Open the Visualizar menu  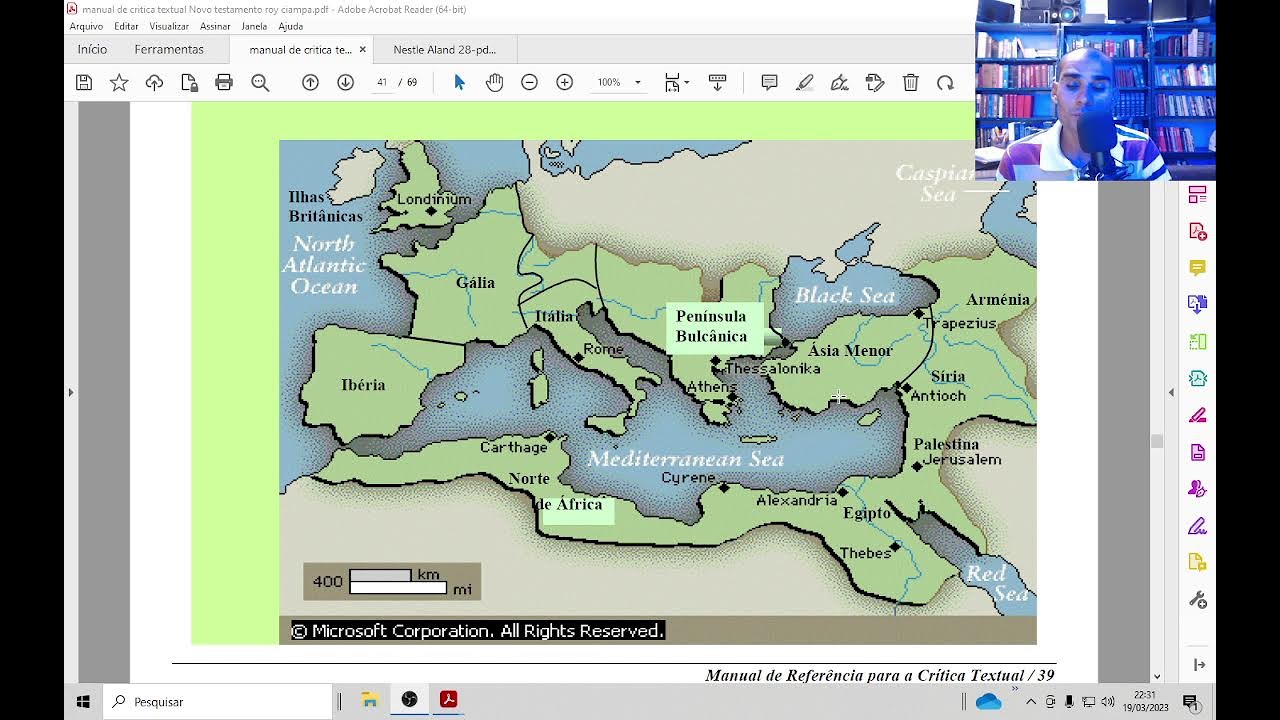coord(169,26)
